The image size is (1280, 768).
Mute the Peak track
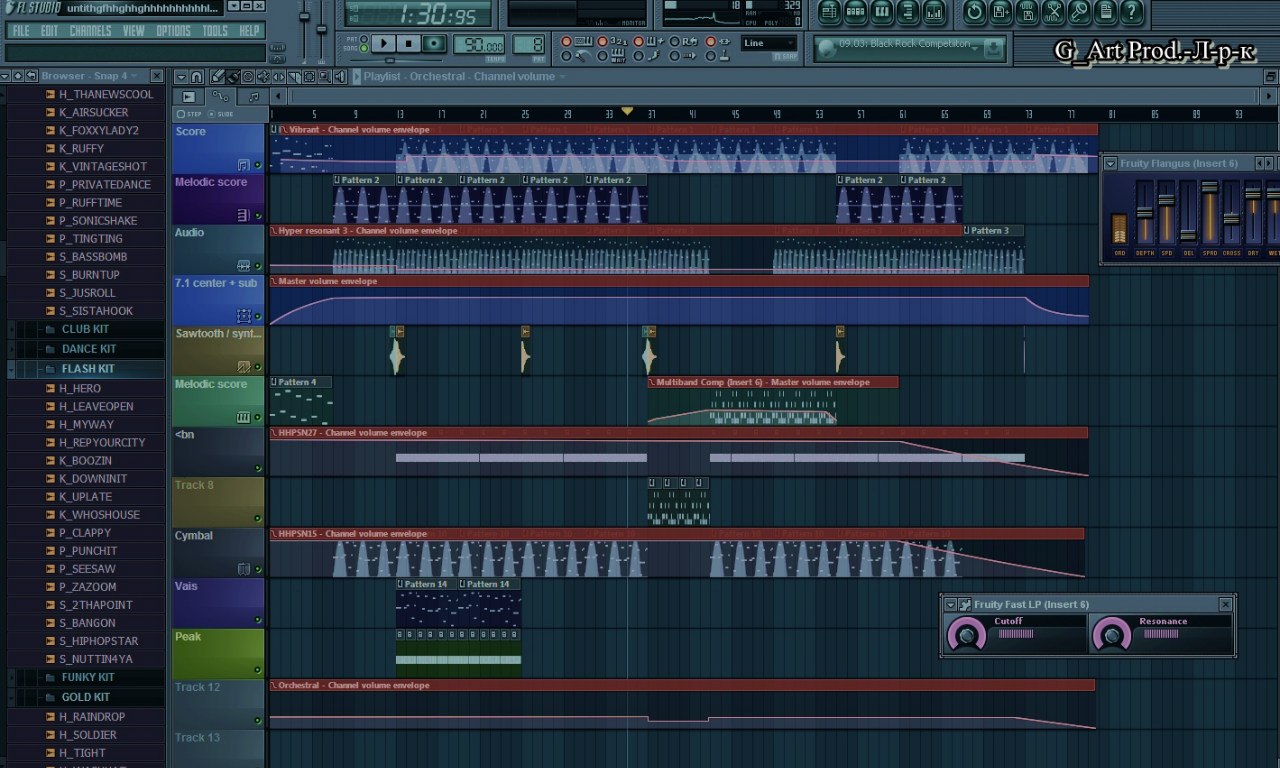pos(258,671)
